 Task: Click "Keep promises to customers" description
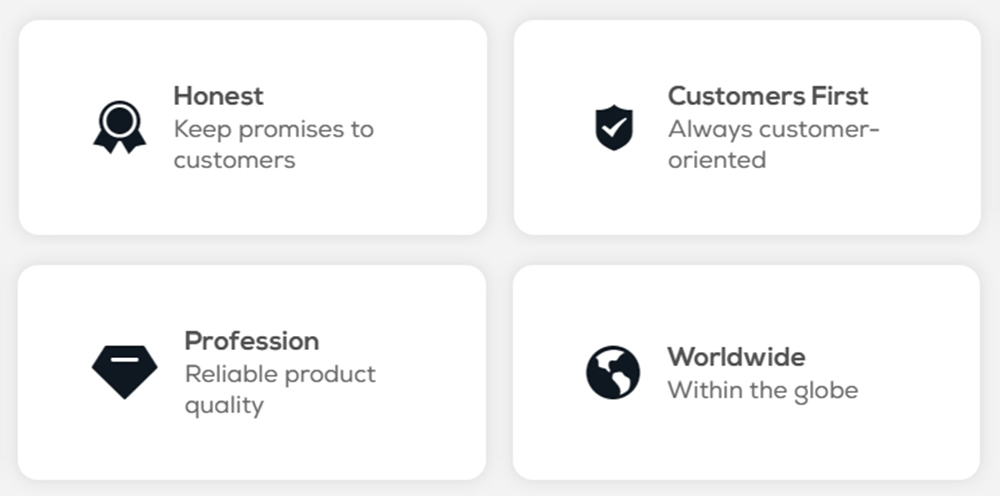point(273,144)
